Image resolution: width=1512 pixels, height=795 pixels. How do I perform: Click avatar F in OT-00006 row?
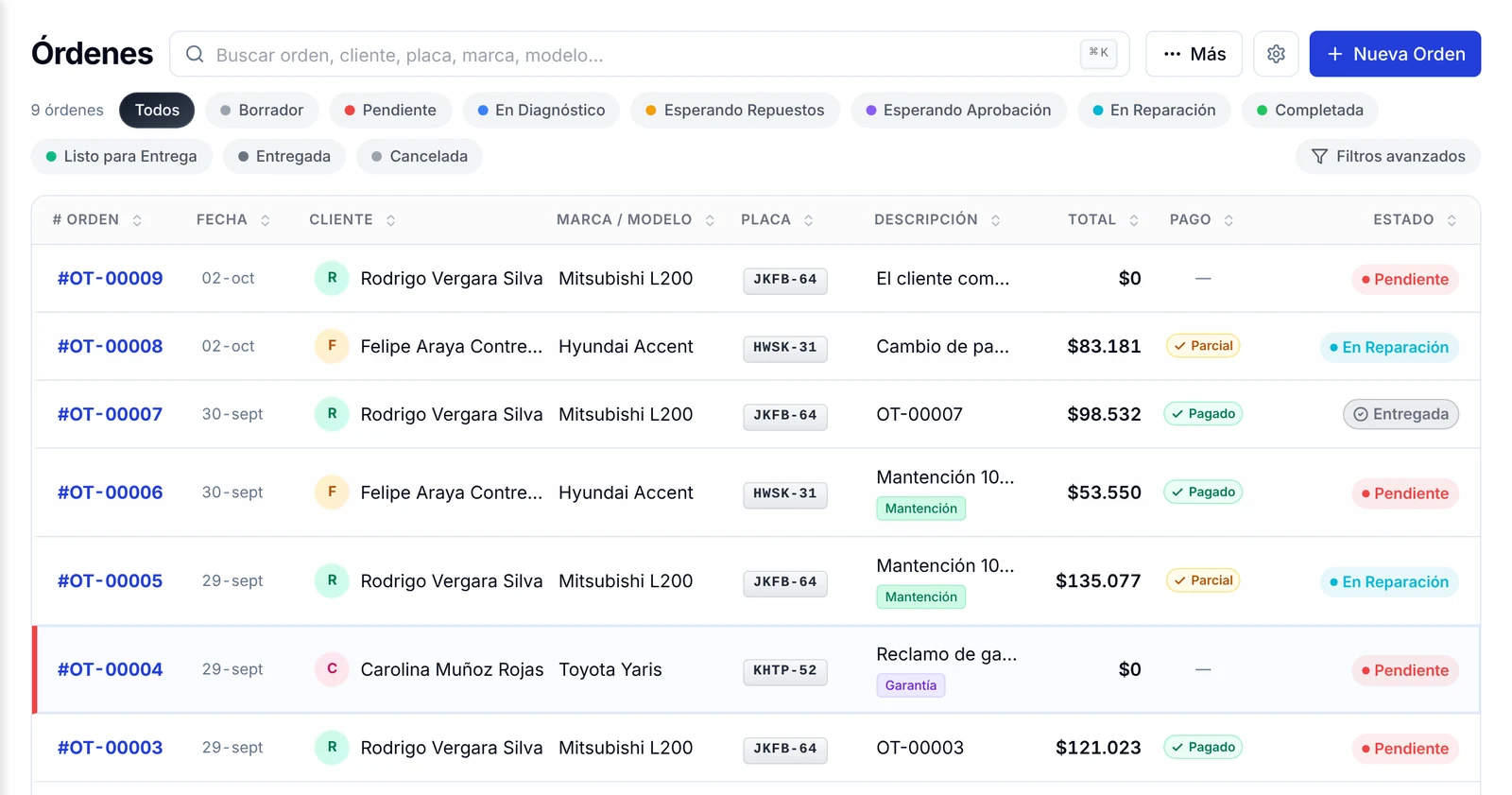[332, 493]
